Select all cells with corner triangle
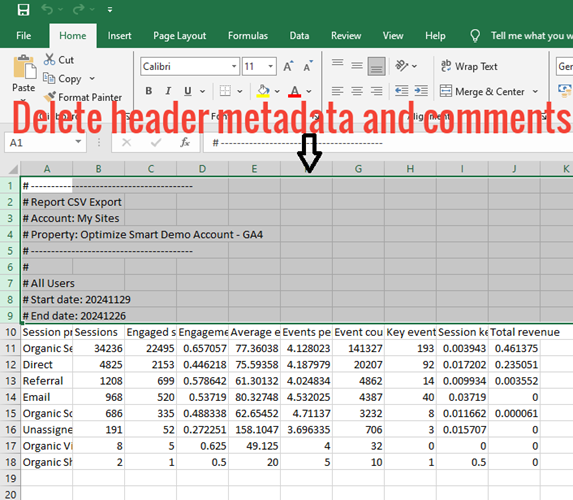 (x=13, y=169)
